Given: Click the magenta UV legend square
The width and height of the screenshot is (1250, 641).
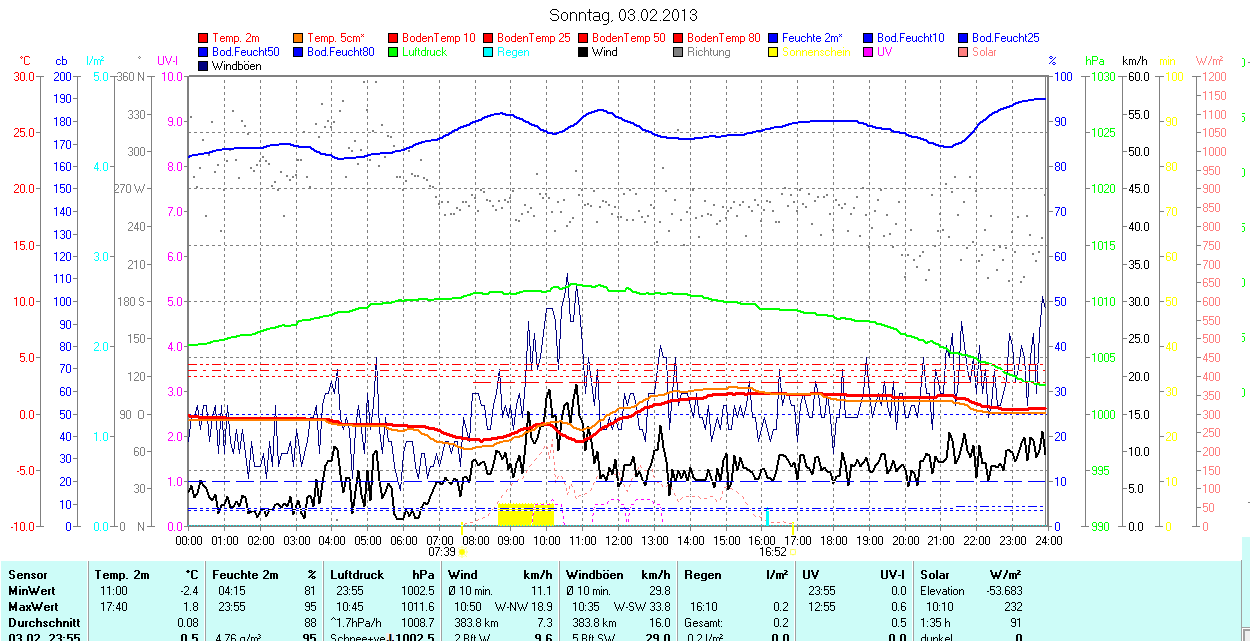Looking at the screenshot, I should coord(867,52).
